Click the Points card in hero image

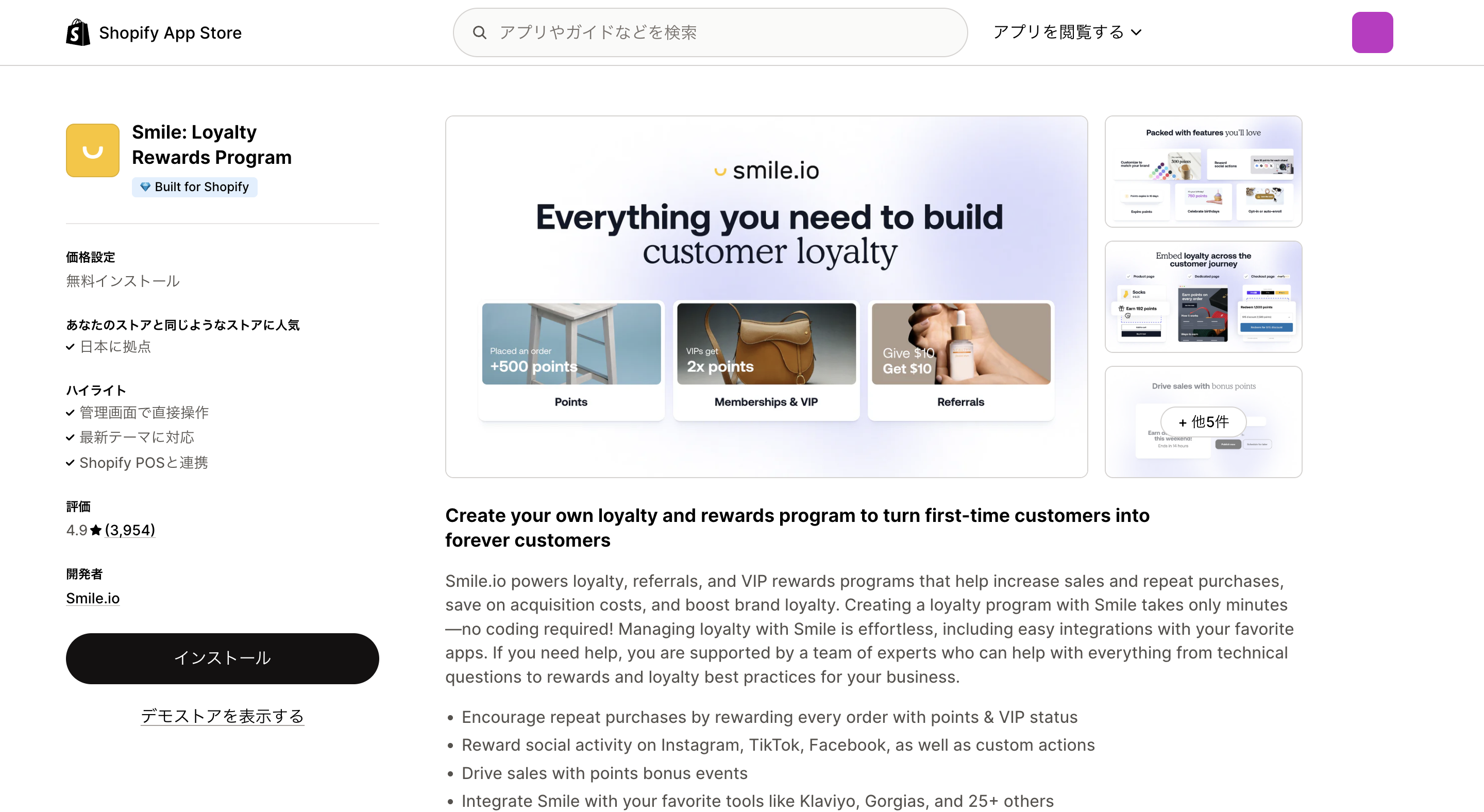click(x=571, y=360)
